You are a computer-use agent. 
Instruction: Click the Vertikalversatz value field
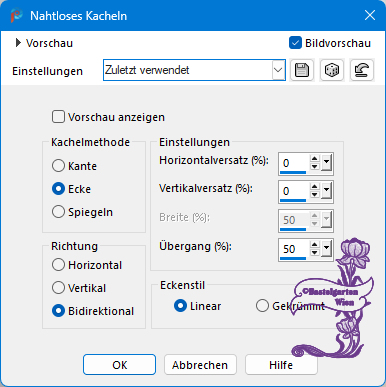(x=294, y=191)
